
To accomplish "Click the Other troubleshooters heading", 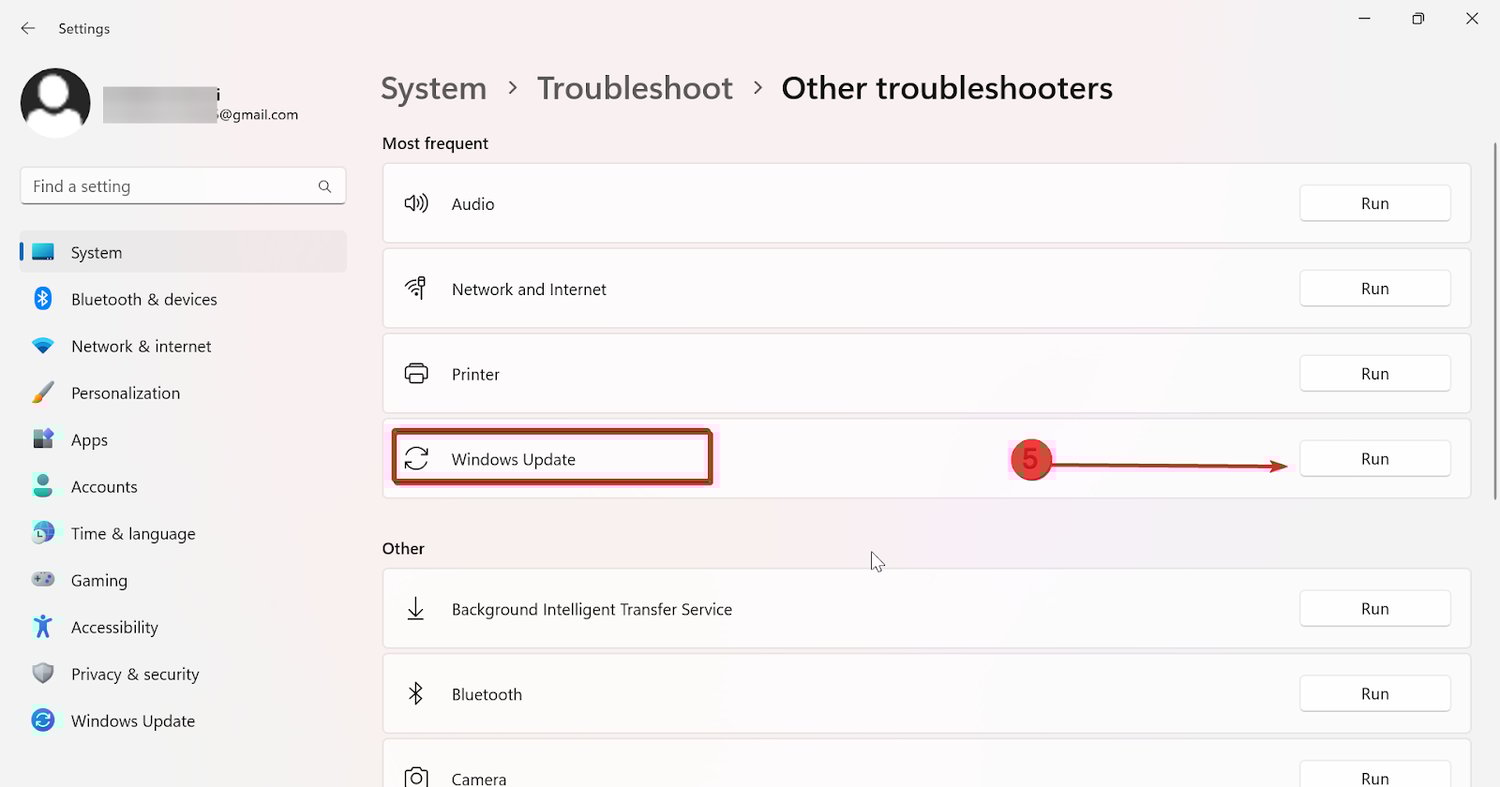I will pos(947,88).
